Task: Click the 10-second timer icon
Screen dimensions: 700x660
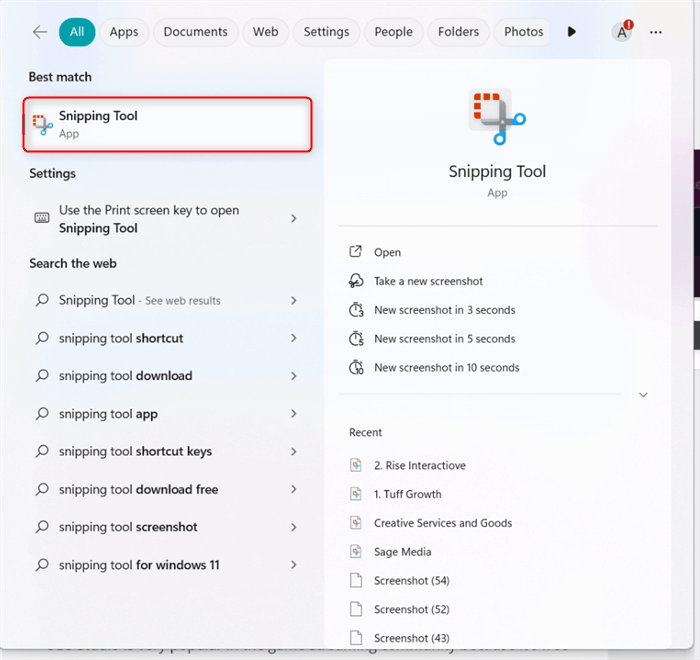Action: (x=356, y=367)
